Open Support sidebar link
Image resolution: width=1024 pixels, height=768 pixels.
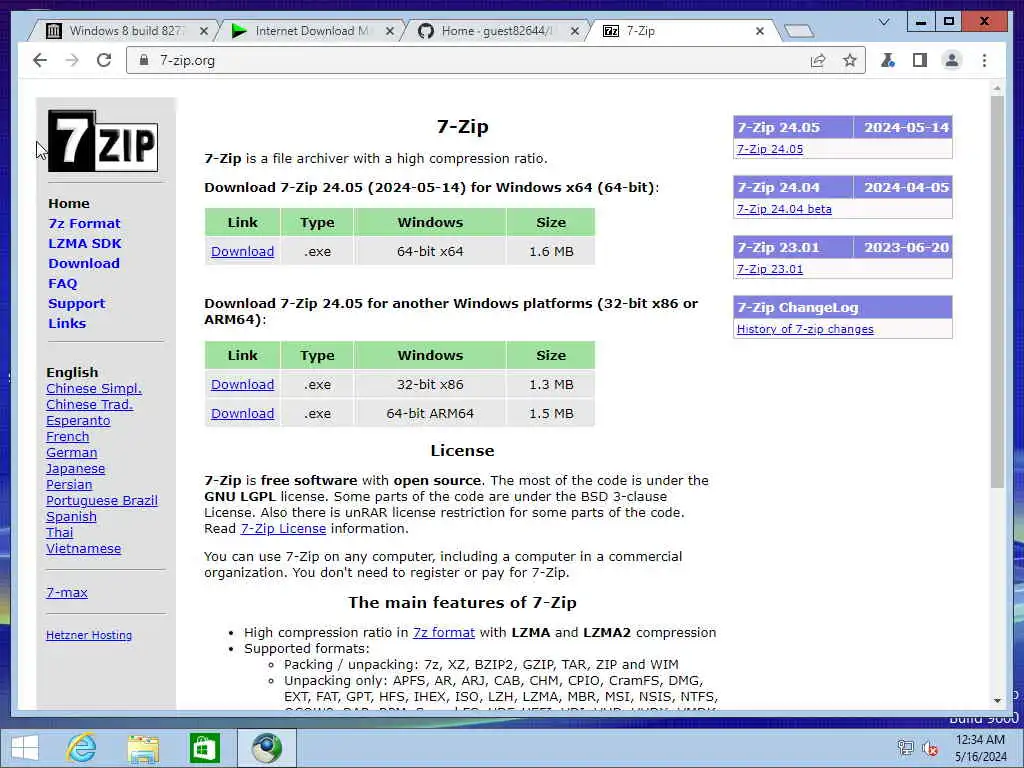[76, 304]
